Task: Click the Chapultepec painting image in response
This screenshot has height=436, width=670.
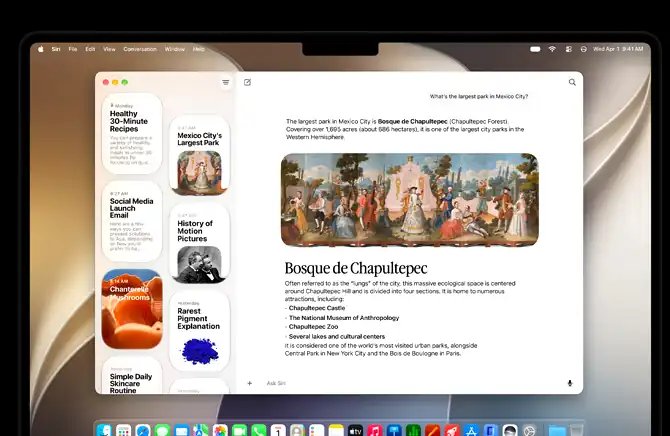Action: point(410,200)
